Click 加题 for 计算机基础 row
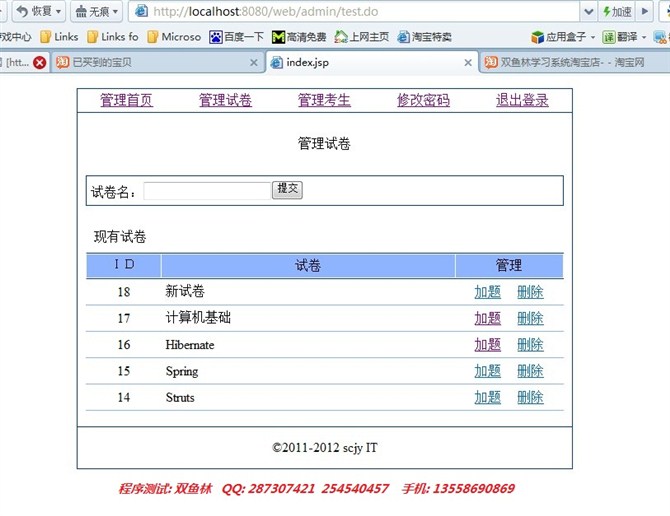 (488, 318)
